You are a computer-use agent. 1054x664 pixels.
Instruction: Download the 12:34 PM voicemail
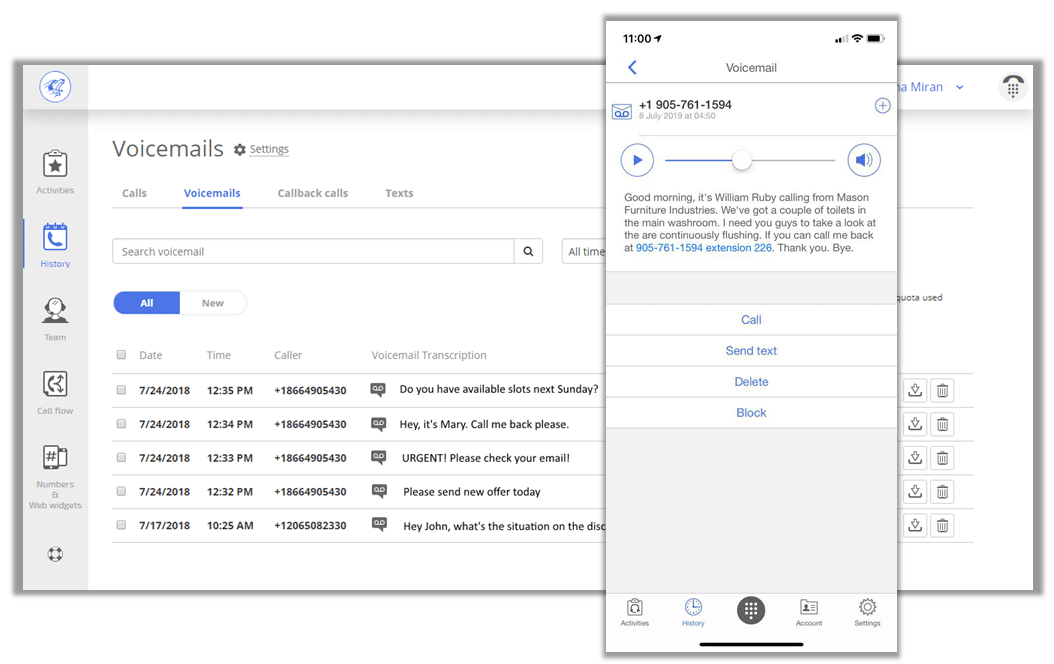[x=915, y=424]
